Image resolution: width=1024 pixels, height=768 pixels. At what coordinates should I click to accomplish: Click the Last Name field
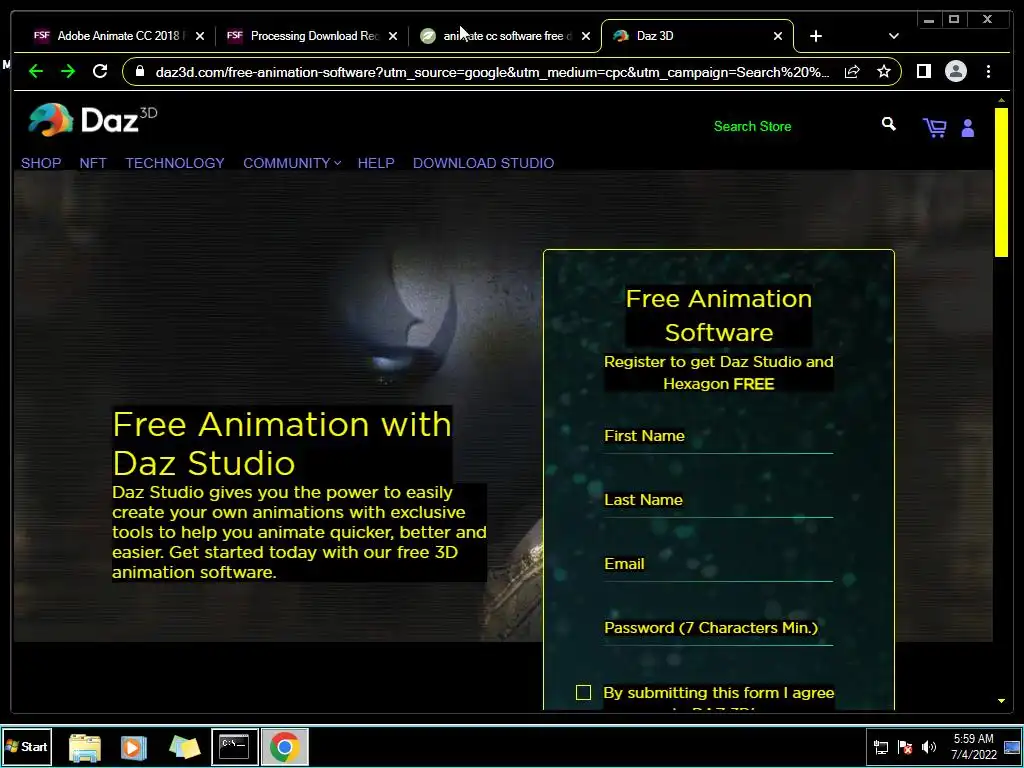(718, 501)
